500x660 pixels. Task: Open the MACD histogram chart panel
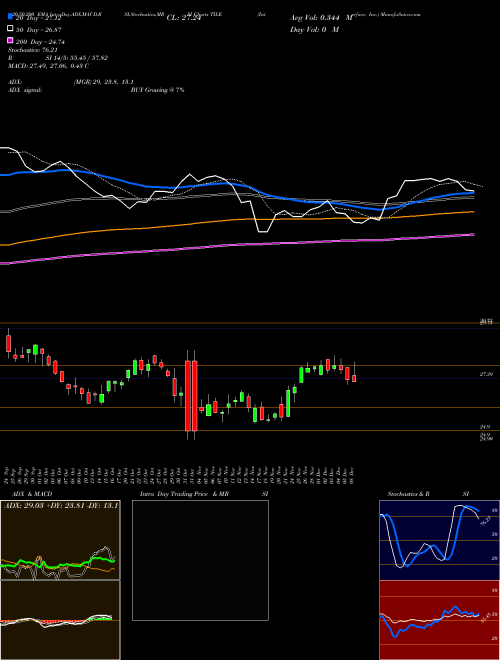[60, 620]
